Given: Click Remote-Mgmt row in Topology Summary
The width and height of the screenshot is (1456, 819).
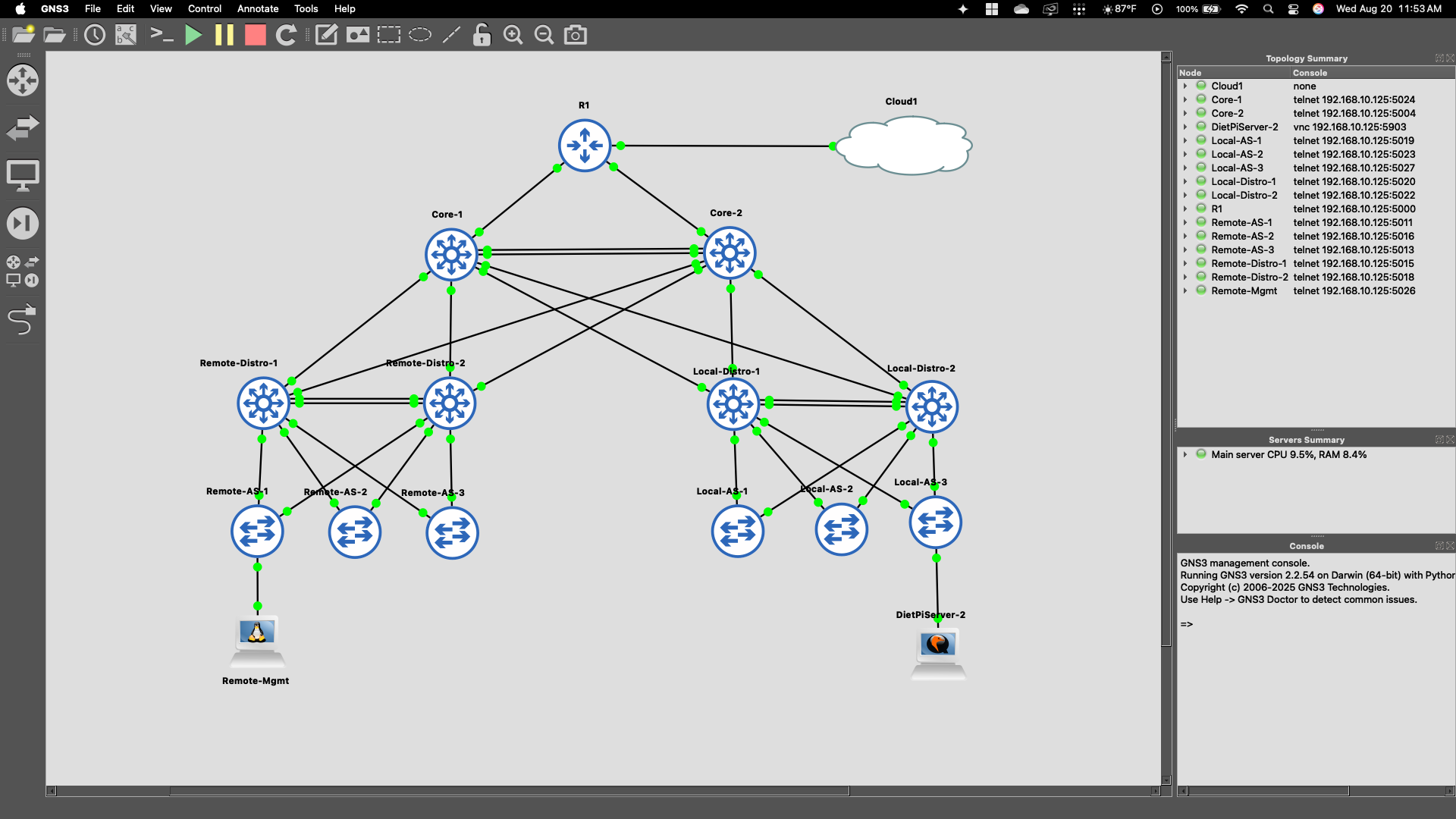Looking at the screenshot, I should [1316, 291].
